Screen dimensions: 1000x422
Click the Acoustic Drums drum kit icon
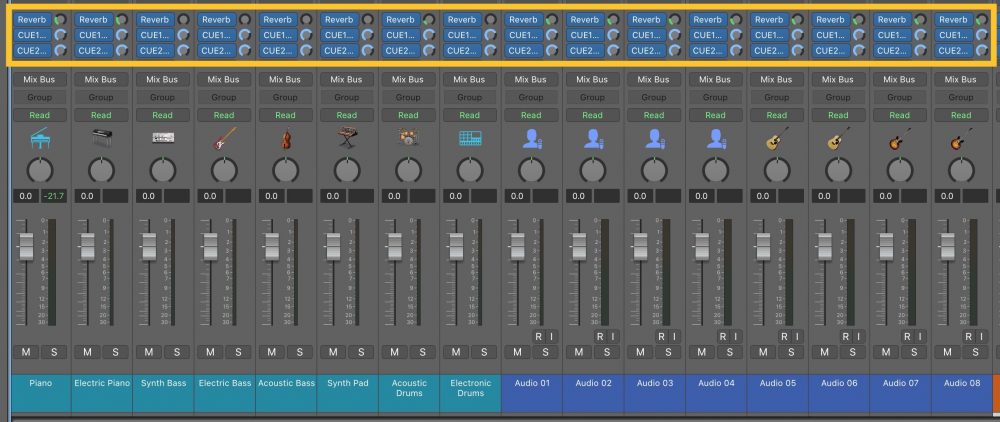click(408, 139)
